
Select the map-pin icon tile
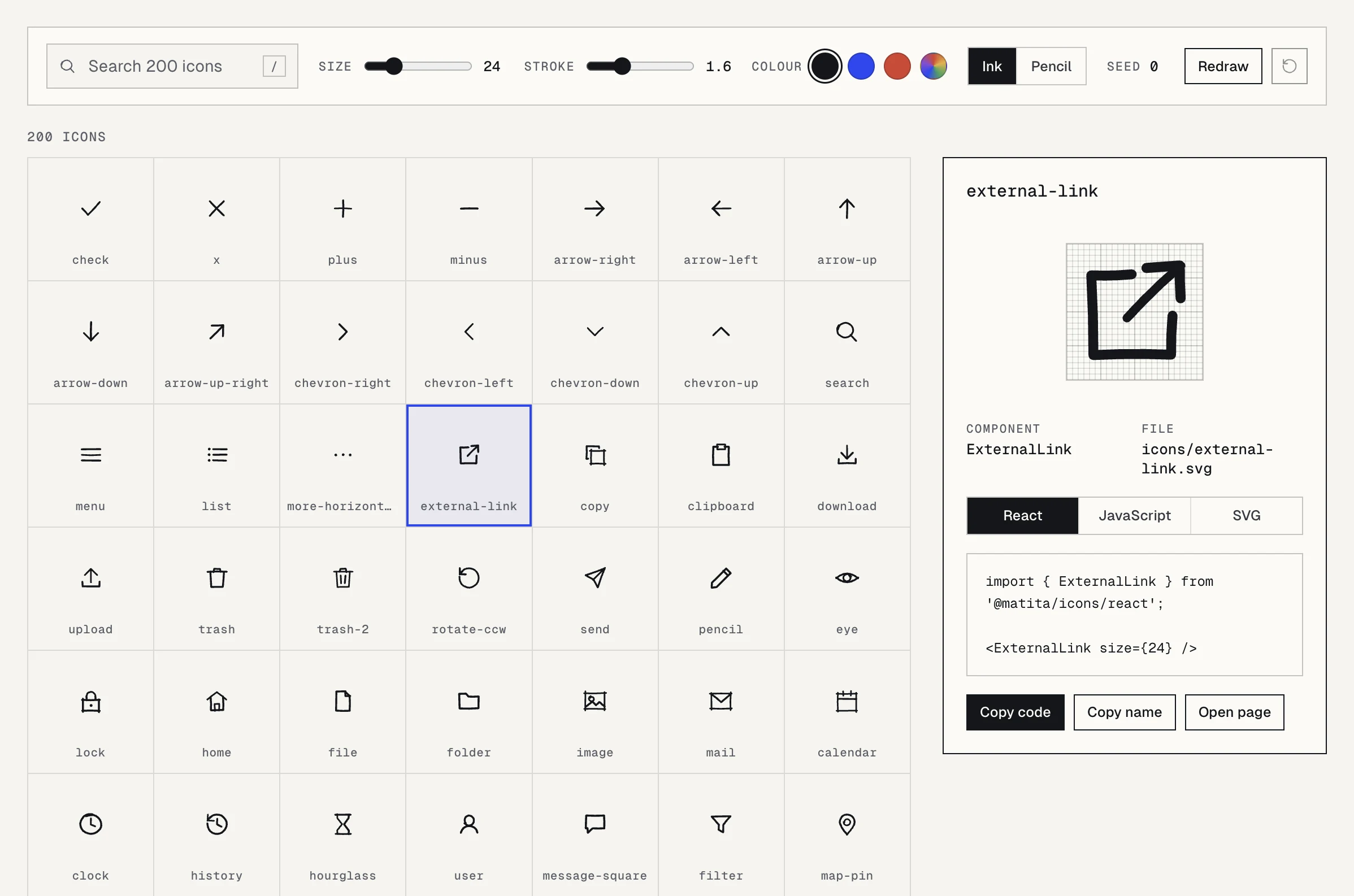pyautogui.click(x=847, y=835)
